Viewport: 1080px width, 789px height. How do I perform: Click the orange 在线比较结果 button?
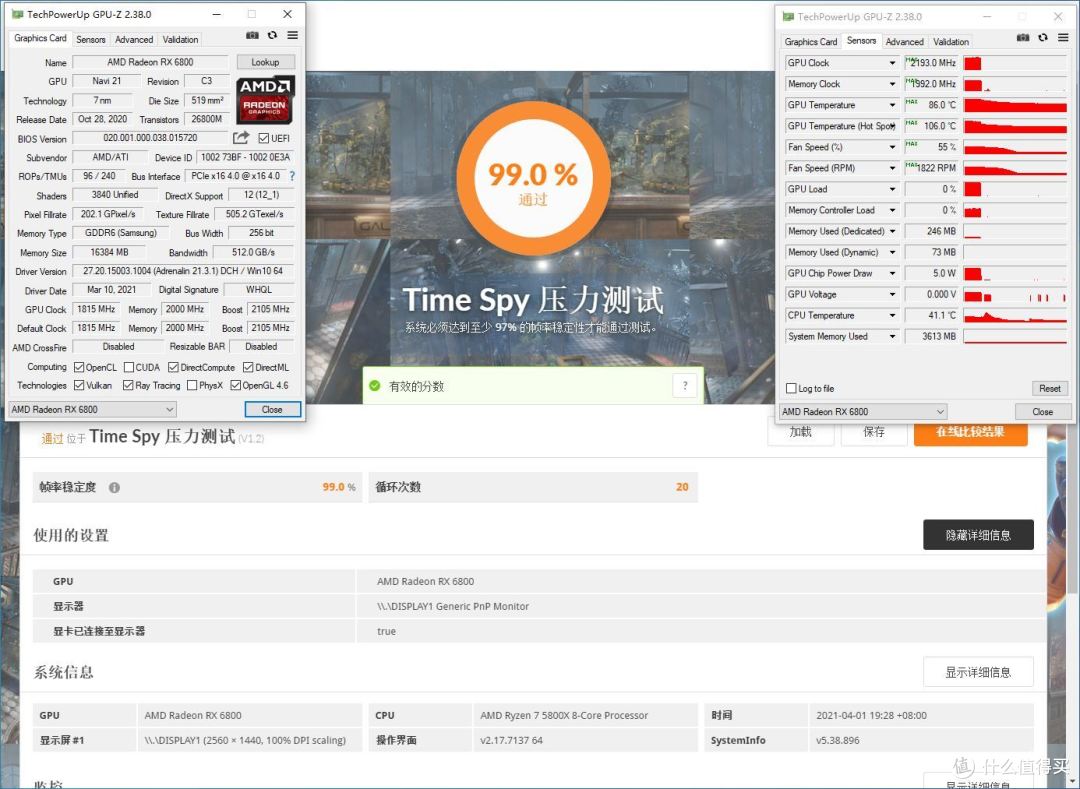click(970, 432)
